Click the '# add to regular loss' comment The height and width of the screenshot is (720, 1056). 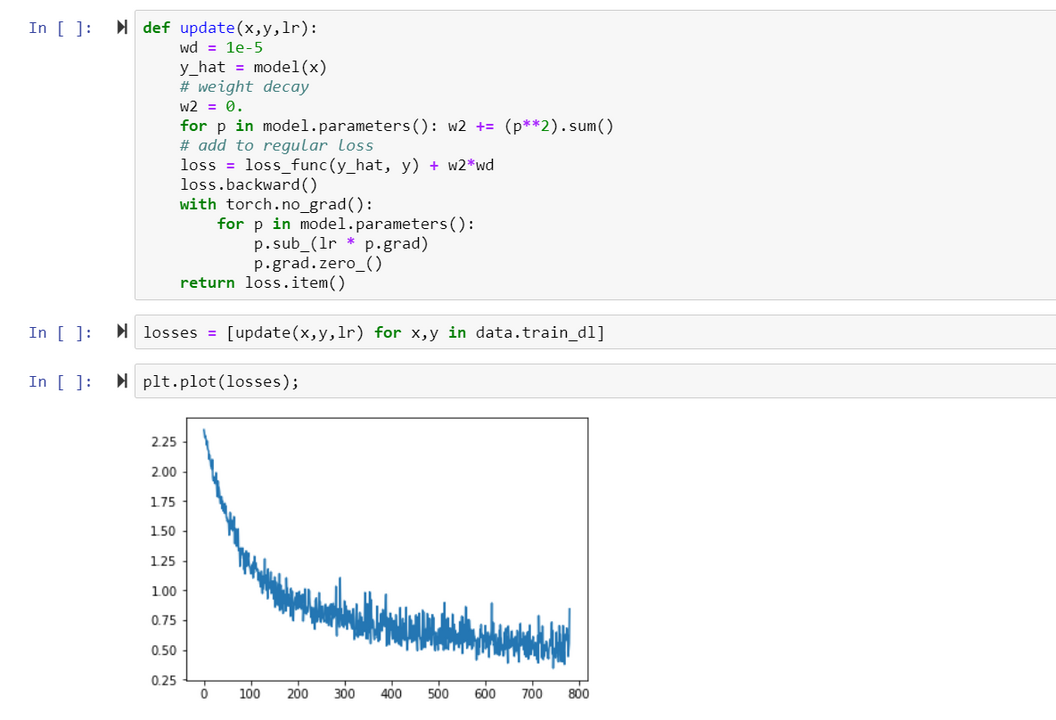(x=276, y=146)
